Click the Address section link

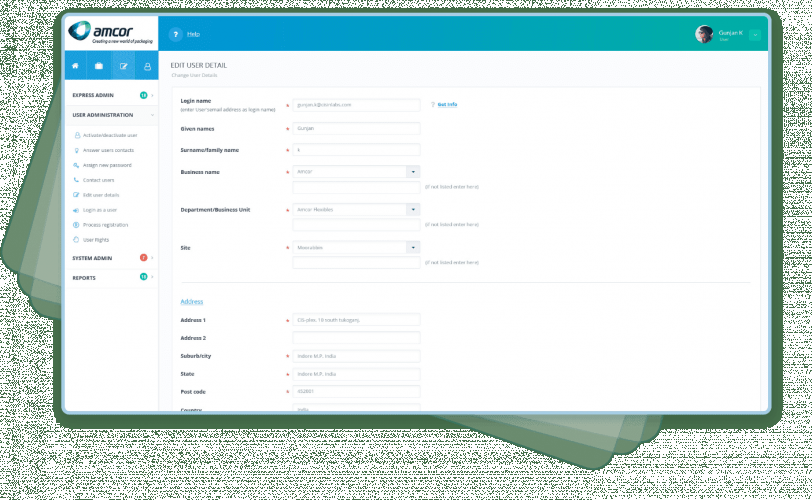192,301
